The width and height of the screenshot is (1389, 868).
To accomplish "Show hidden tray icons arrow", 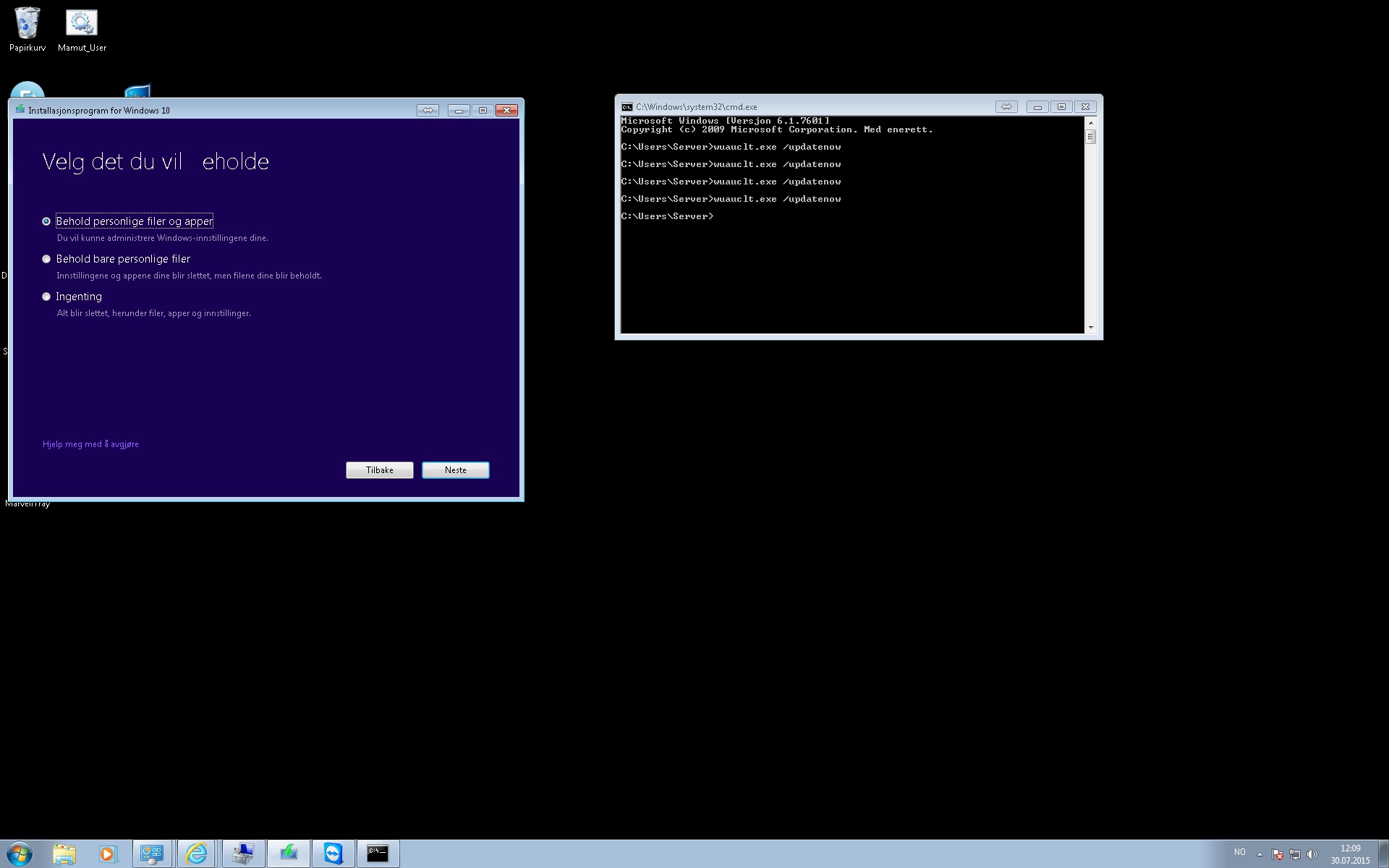I will pyautogui.click(x=1260, y=854).
